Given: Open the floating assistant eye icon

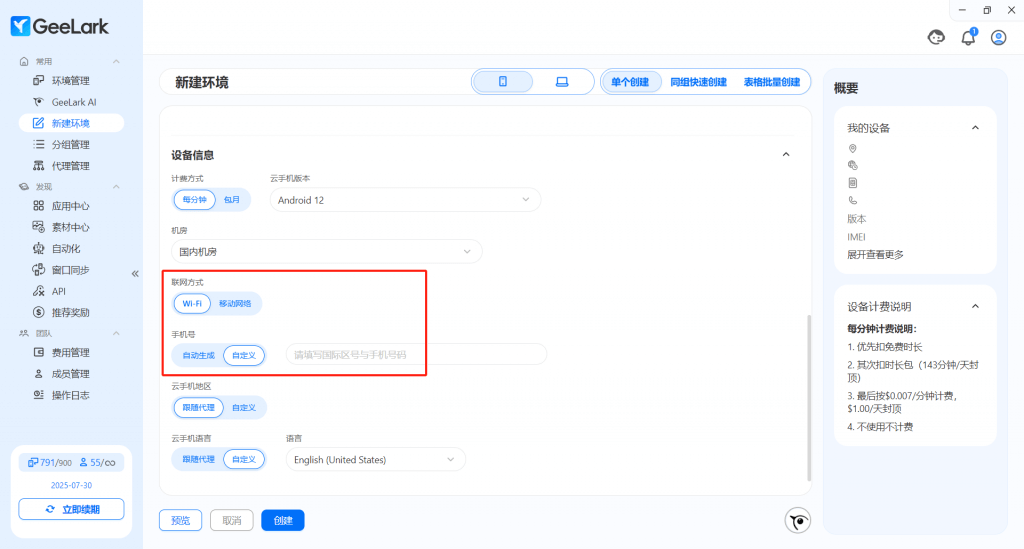Looking at the screenshot, I should 797,520.
